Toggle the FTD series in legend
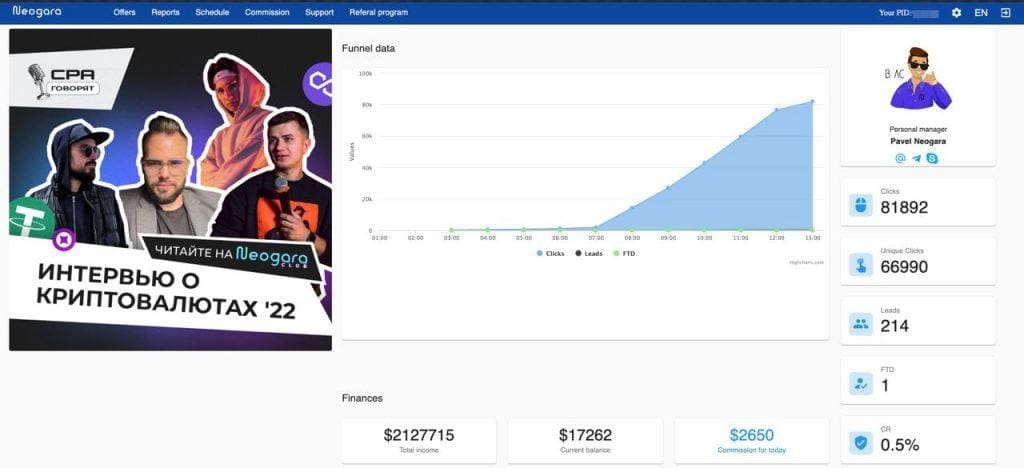 tap(624, 253)
